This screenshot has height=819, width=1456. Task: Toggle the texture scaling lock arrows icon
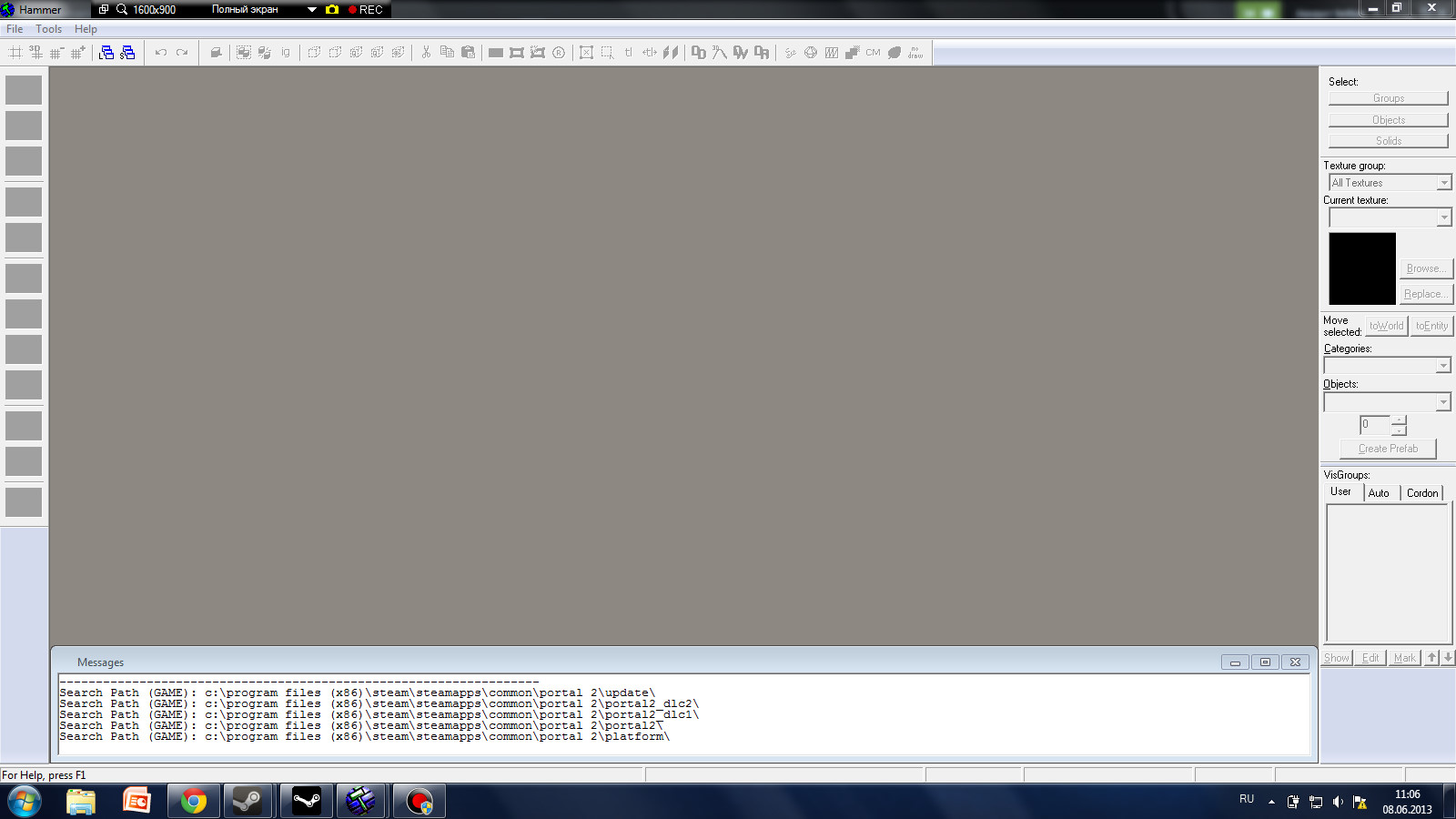(650, 53)
